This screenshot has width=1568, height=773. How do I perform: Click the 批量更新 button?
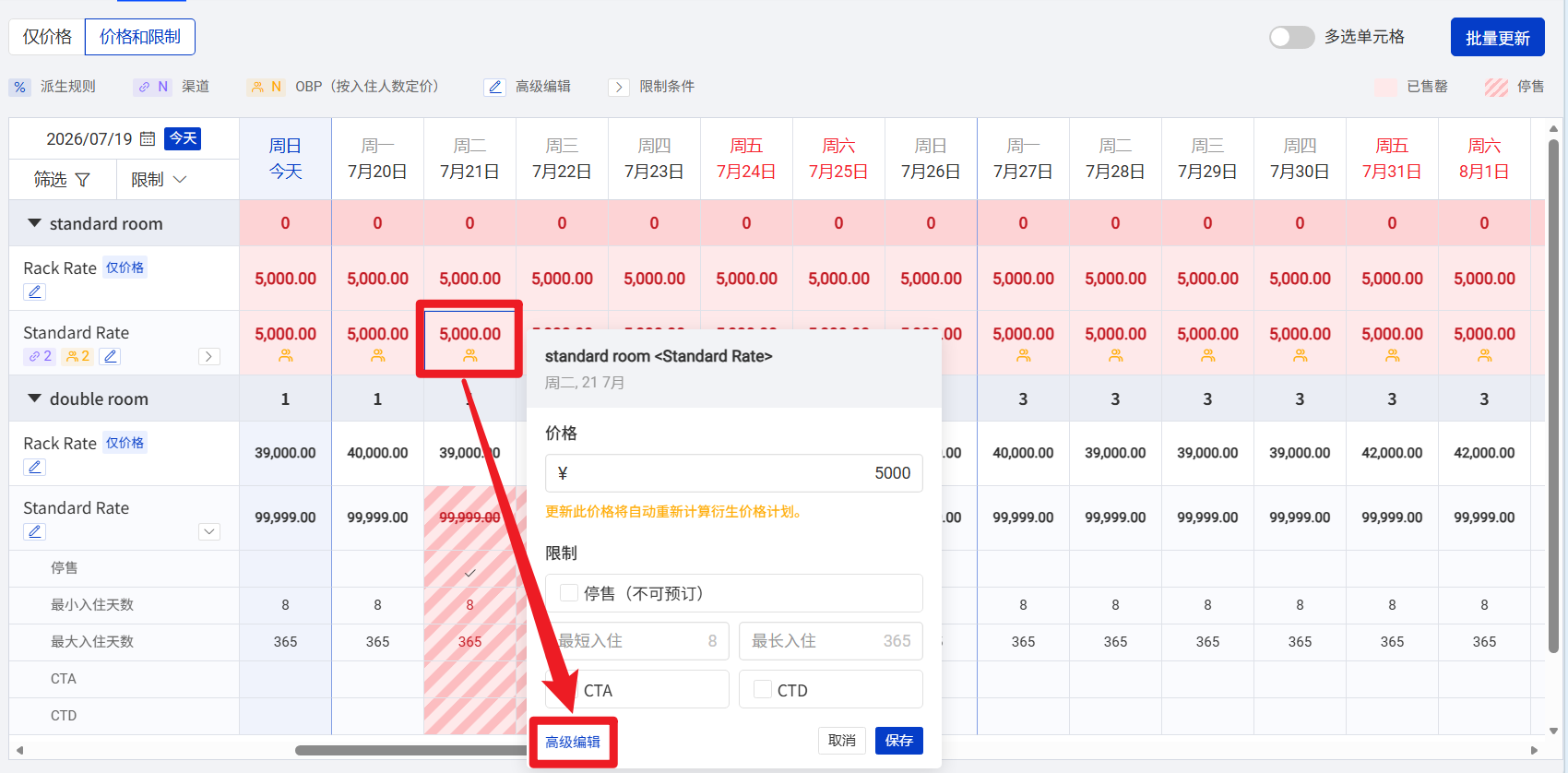[x=1498, y=38]
